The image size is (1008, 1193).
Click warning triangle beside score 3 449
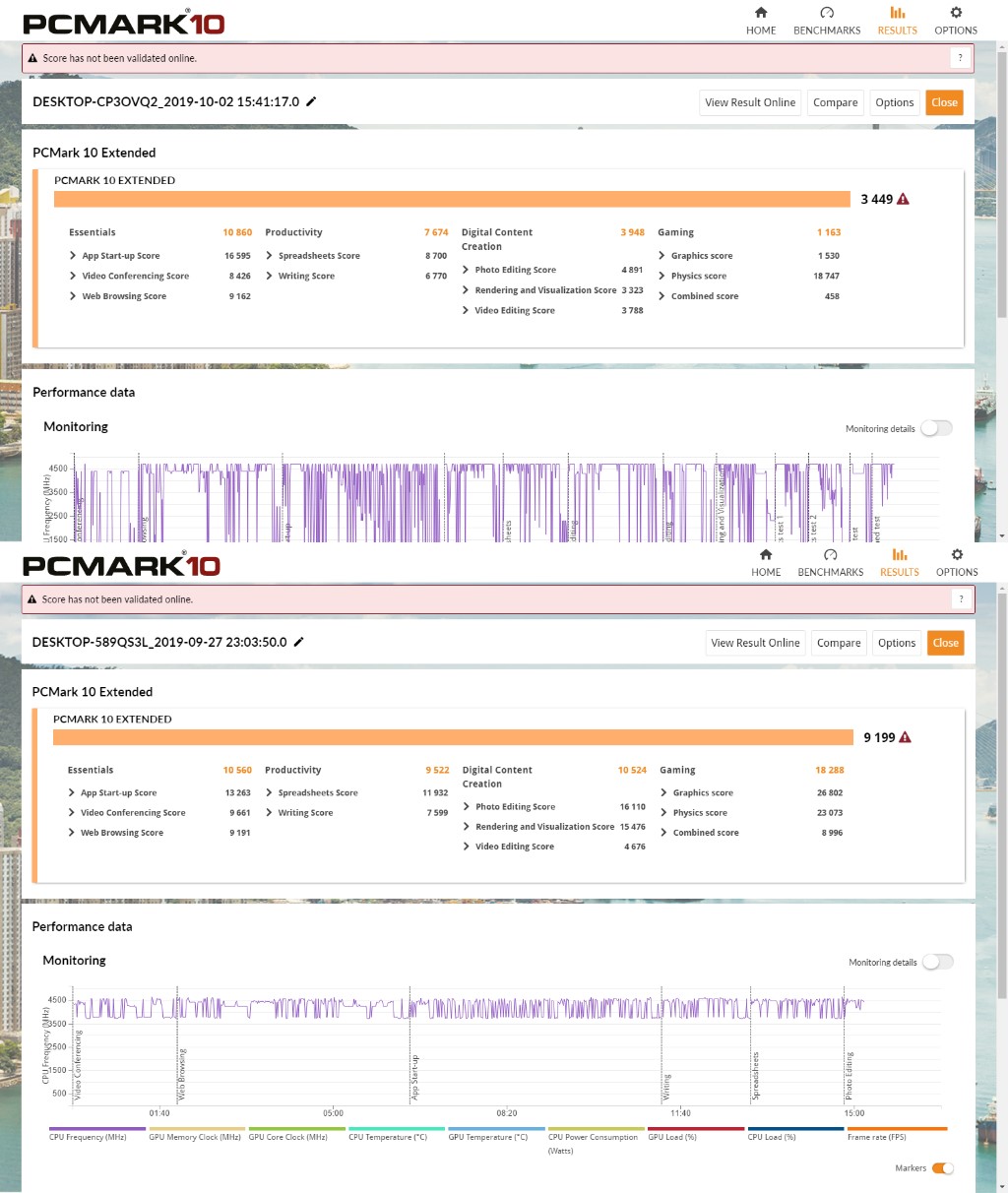point(904,199)
